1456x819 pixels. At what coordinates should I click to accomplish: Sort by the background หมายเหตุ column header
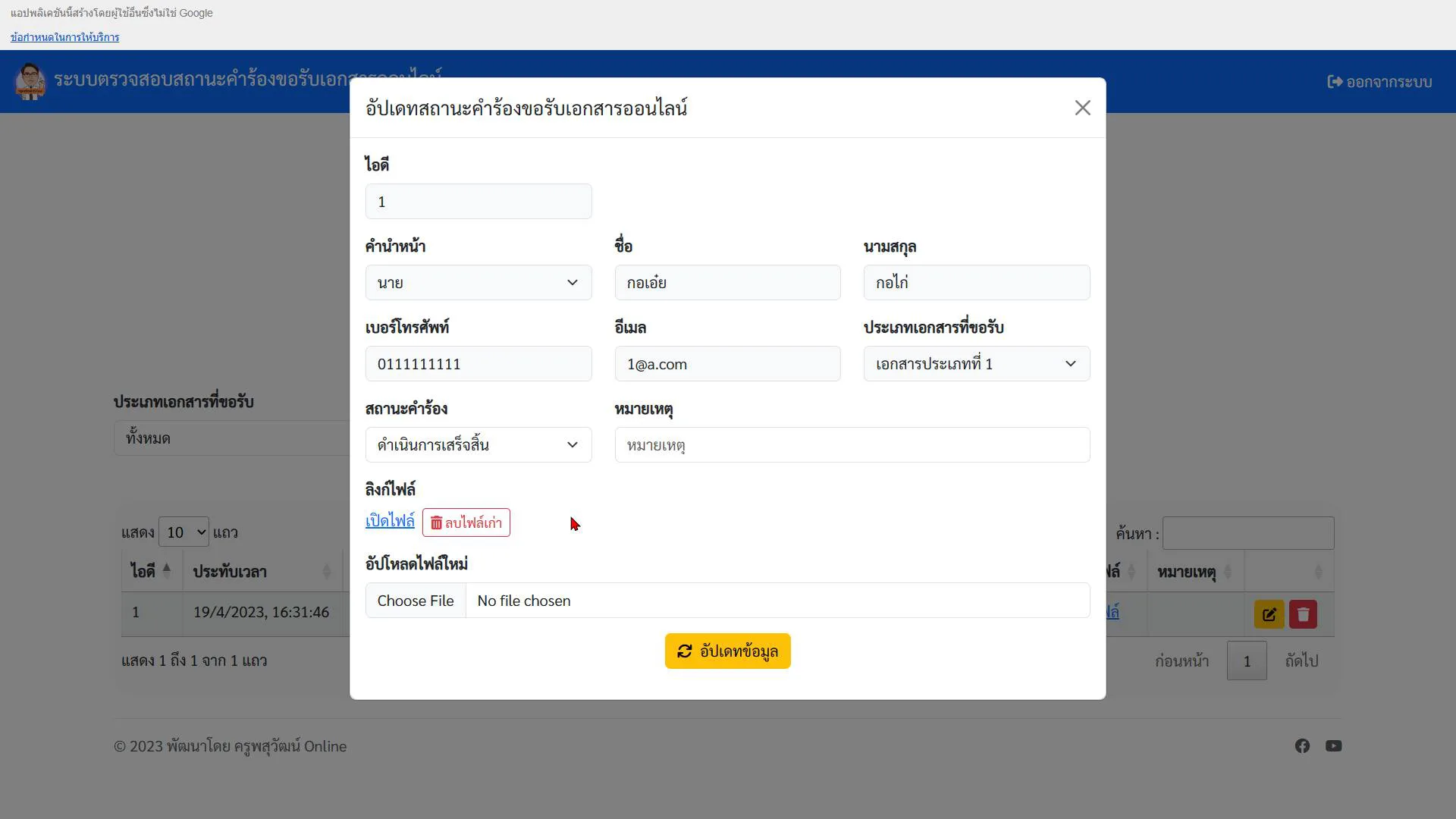coord(1195,572)
